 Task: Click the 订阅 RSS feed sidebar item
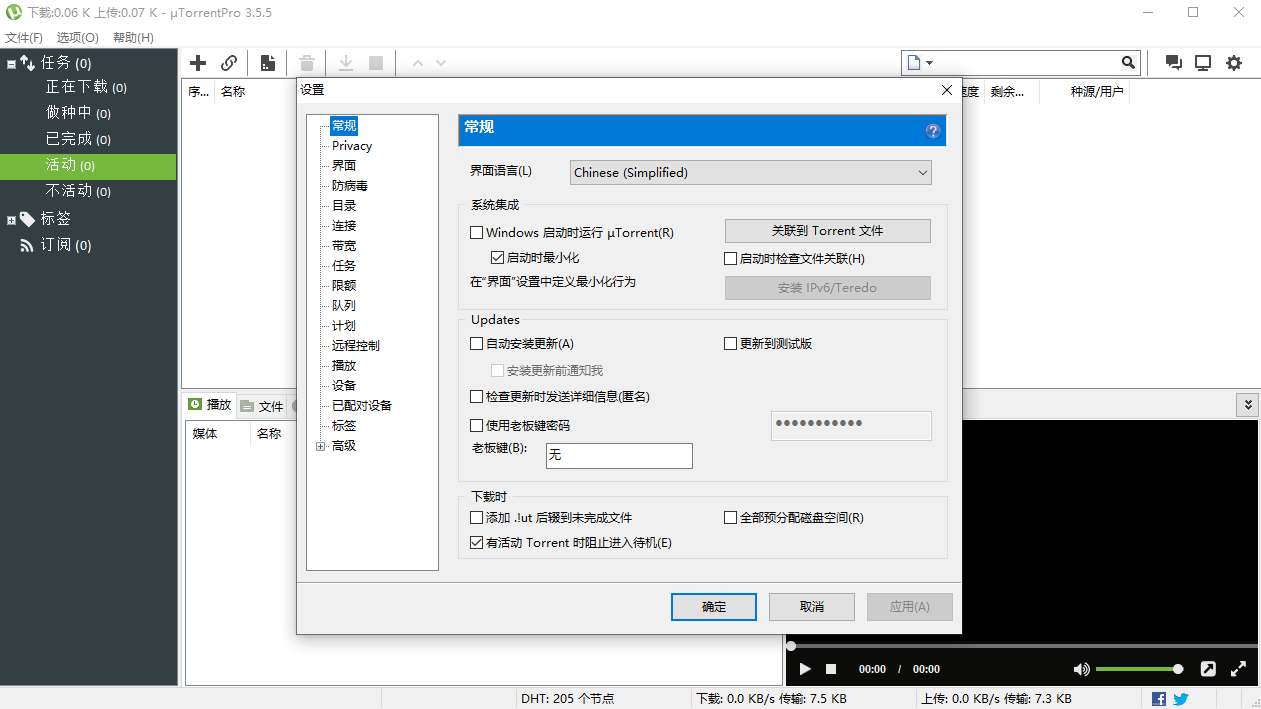coord(65,245)
